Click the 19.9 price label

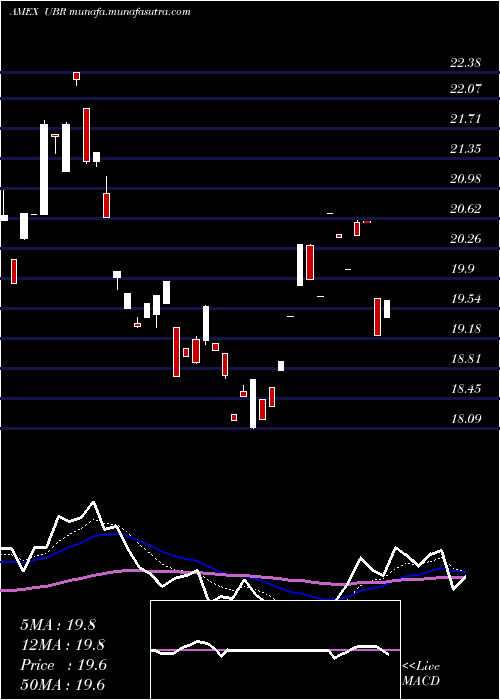click(x=462, y=269)
